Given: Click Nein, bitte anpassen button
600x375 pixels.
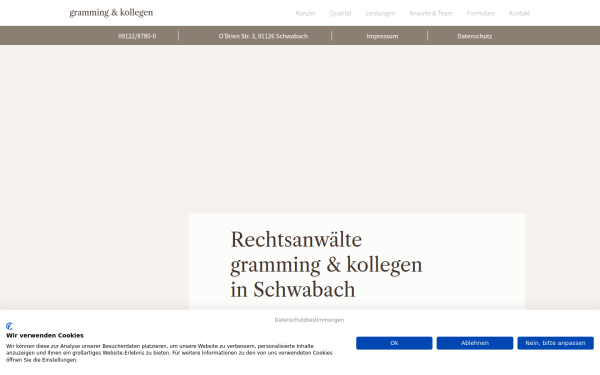Looking at the screenshot, I should (x=556, y=343).
